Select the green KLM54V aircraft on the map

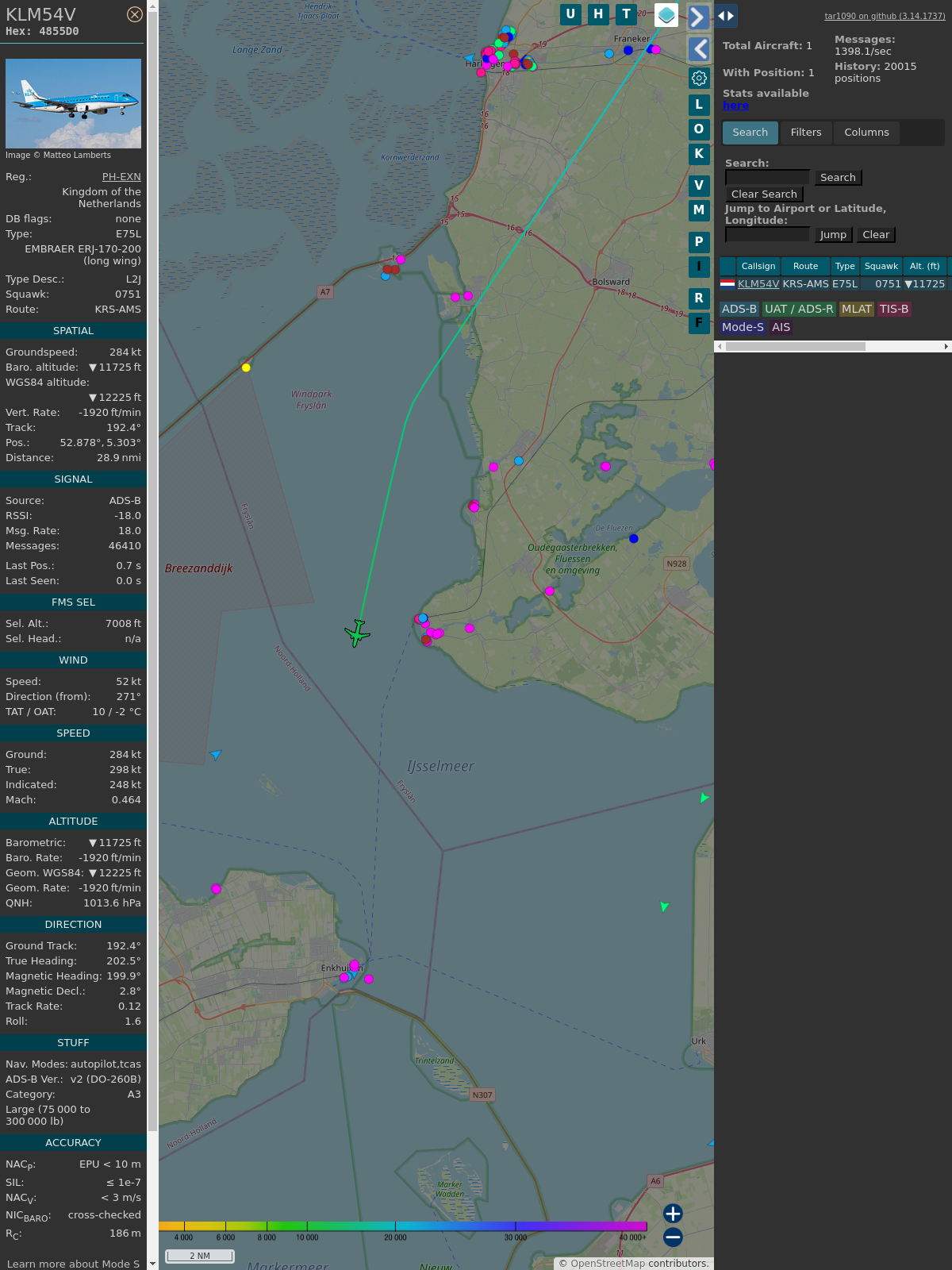click(x=357, y=633)
